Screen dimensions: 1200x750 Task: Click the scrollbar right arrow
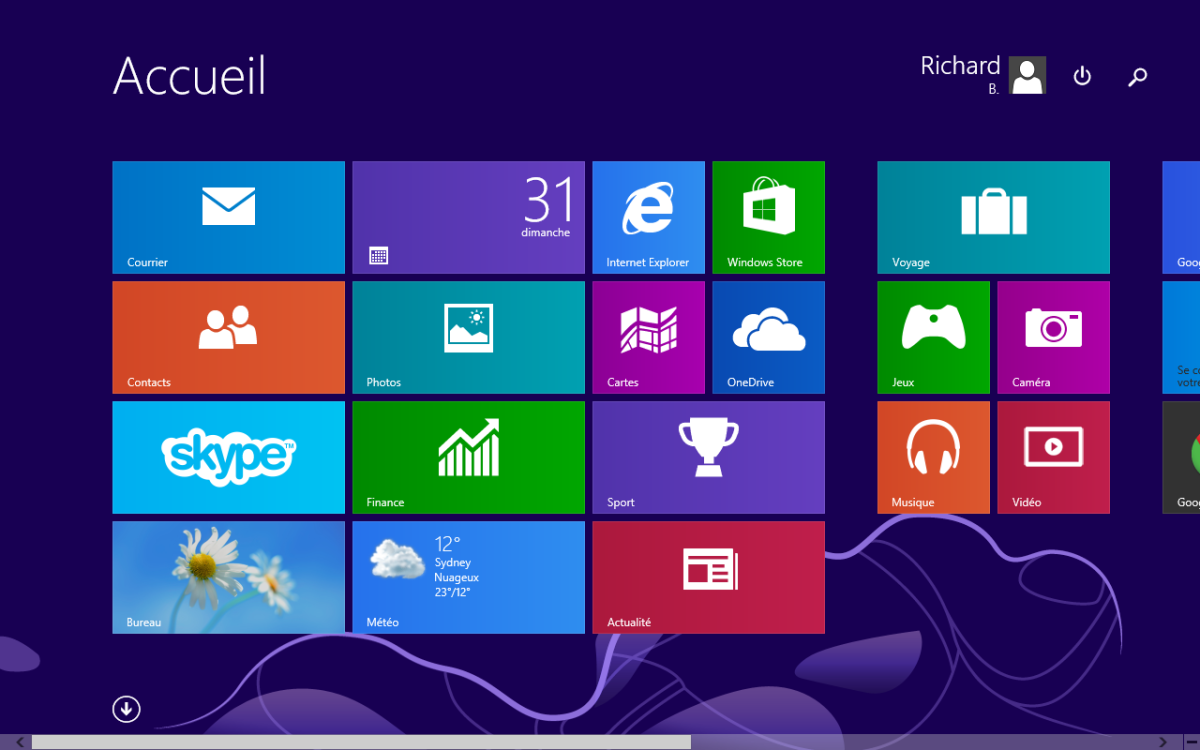tap(1163, 742)
